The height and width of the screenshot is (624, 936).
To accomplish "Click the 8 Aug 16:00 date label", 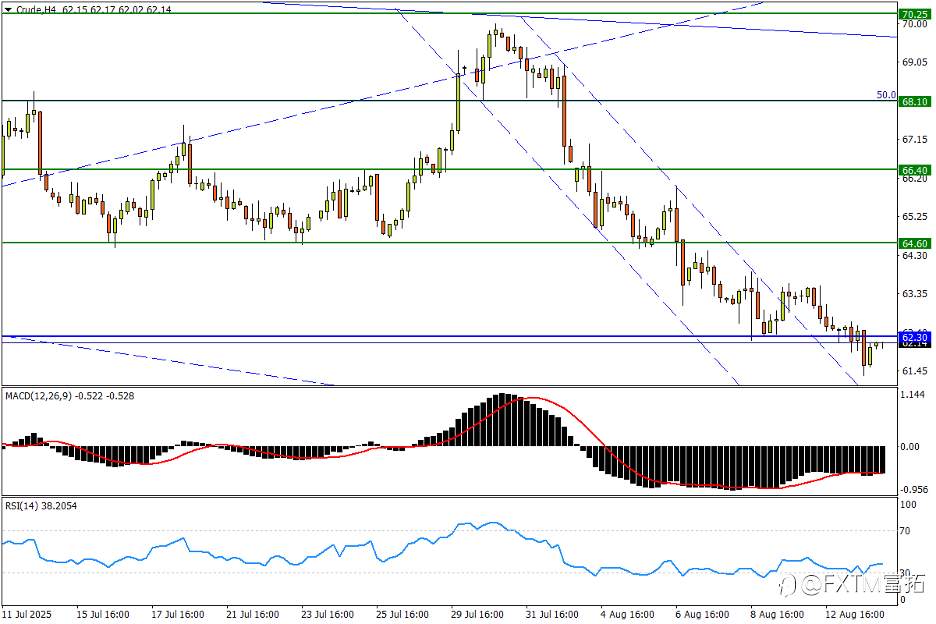I will pos(777,614).
